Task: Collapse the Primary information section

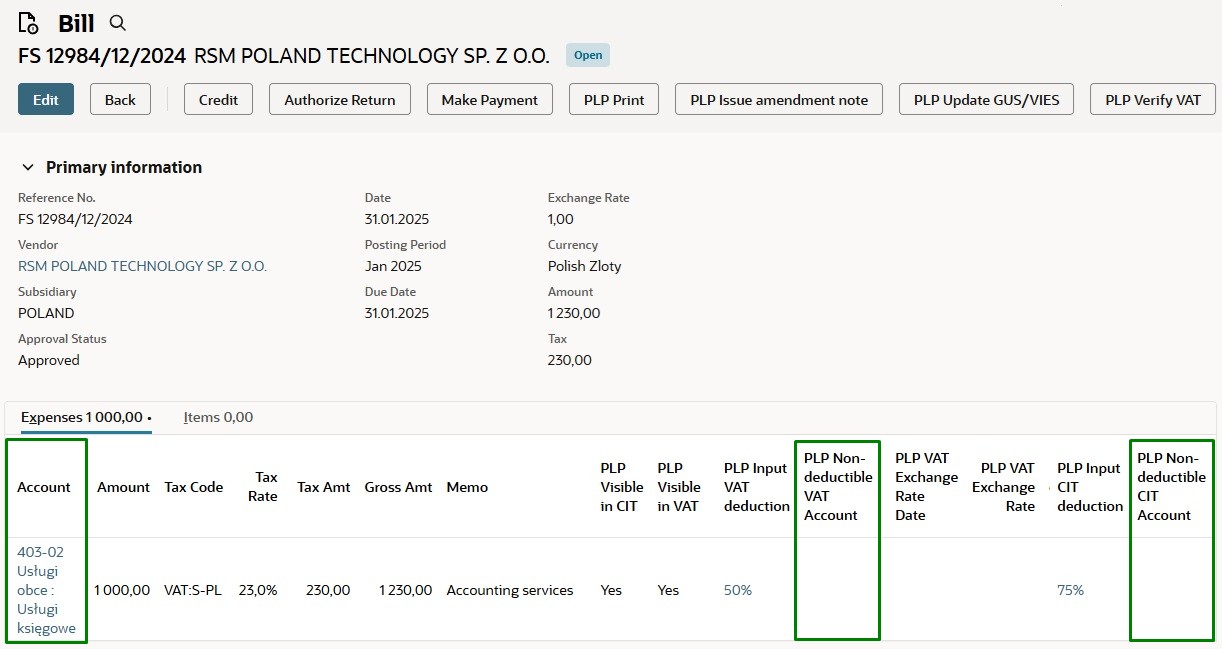Action: point(28,167)
